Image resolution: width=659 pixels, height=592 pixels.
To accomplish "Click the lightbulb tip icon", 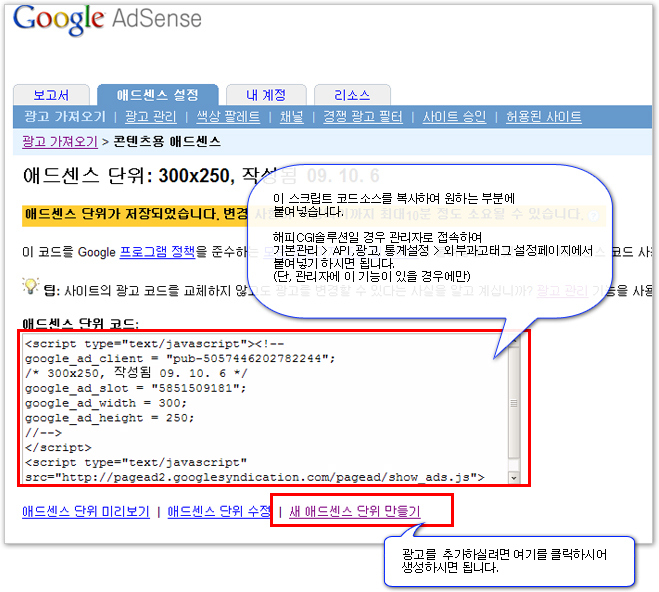I will click(30, 286).
